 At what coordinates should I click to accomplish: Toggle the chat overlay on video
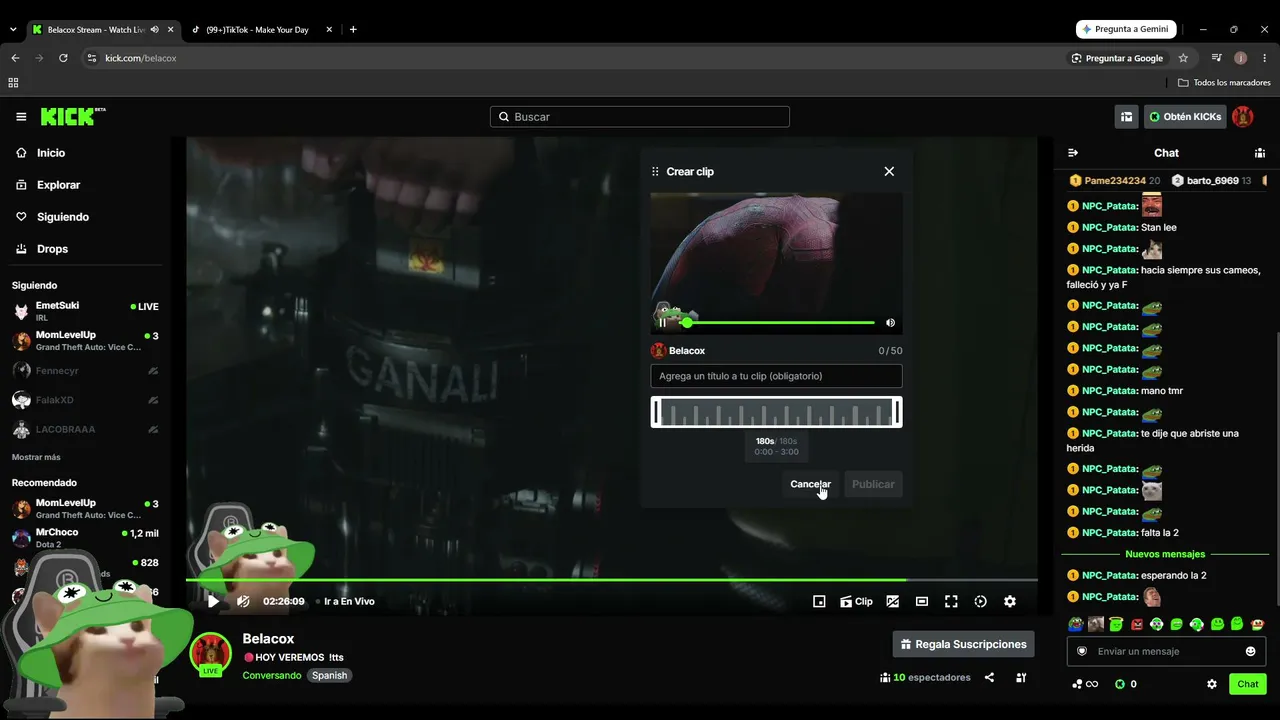(x=893, y=601)
